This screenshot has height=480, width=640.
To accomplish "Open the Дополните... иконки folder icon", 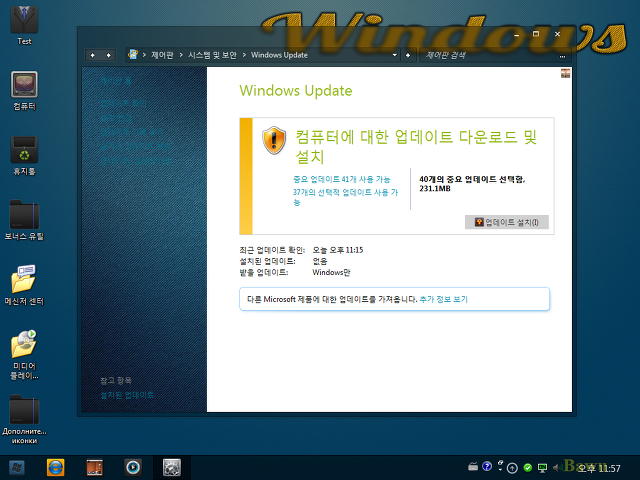I will click(x=24, y=419).
